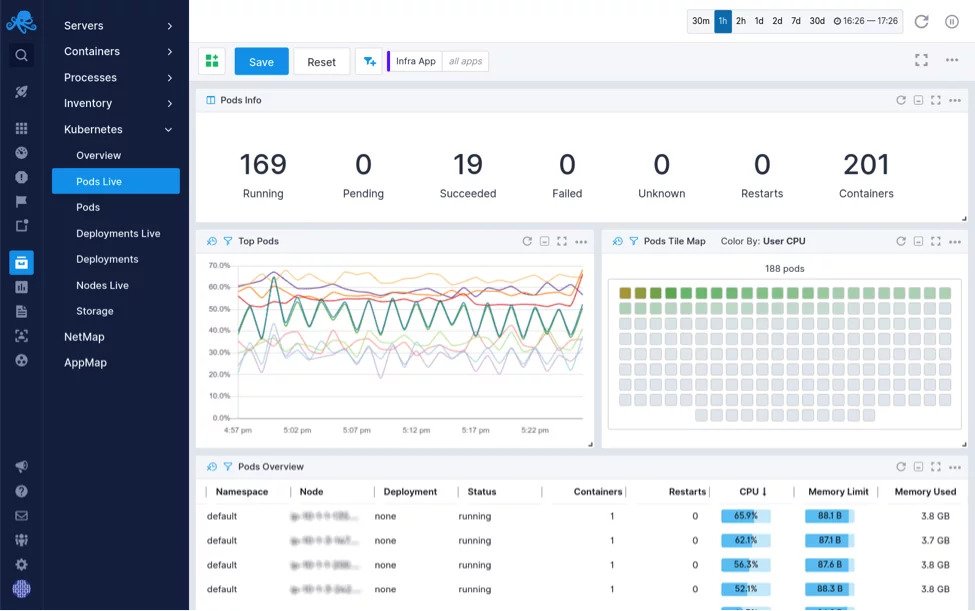This screenshot has height=611, width=975.
Task: Switch time range to 7d
Action: coord(796,20)
